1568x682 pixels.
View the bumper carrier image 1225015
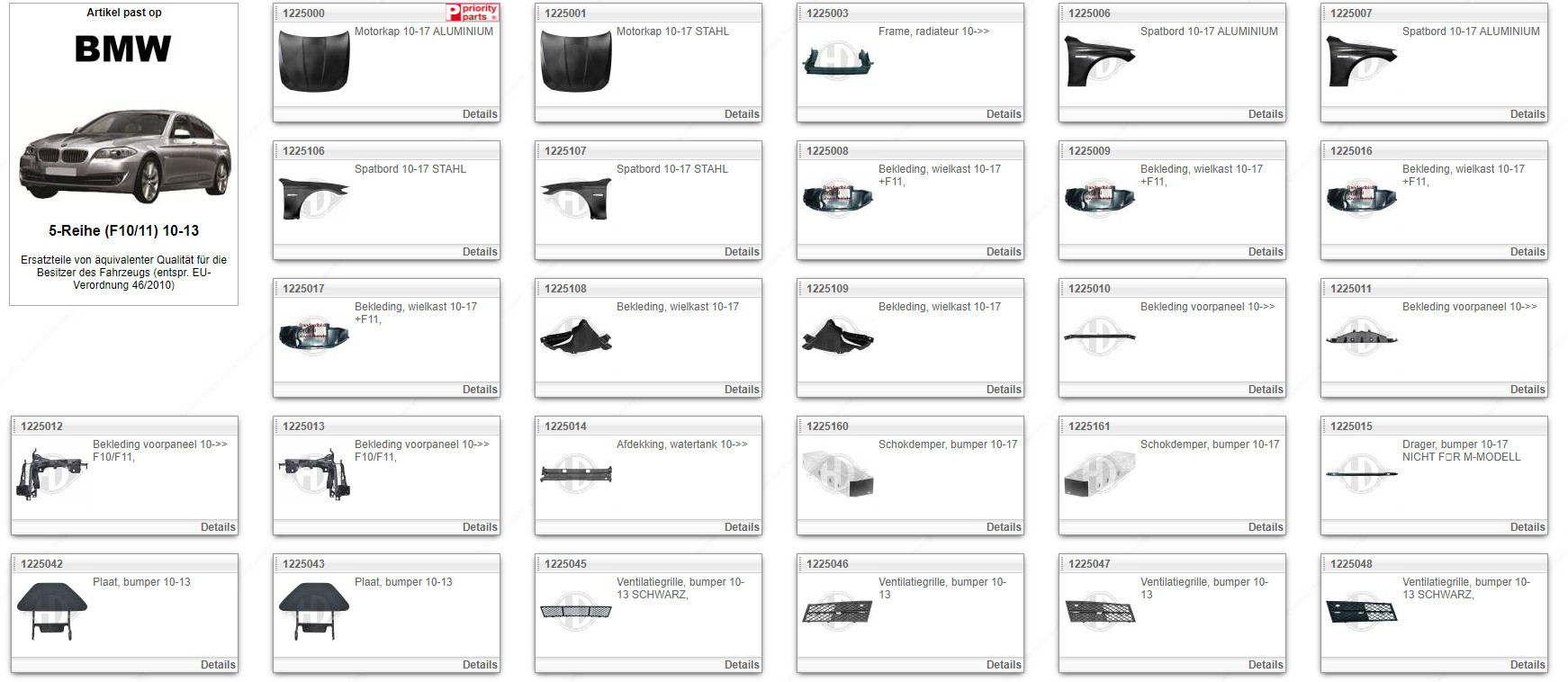pos(1362,474)
